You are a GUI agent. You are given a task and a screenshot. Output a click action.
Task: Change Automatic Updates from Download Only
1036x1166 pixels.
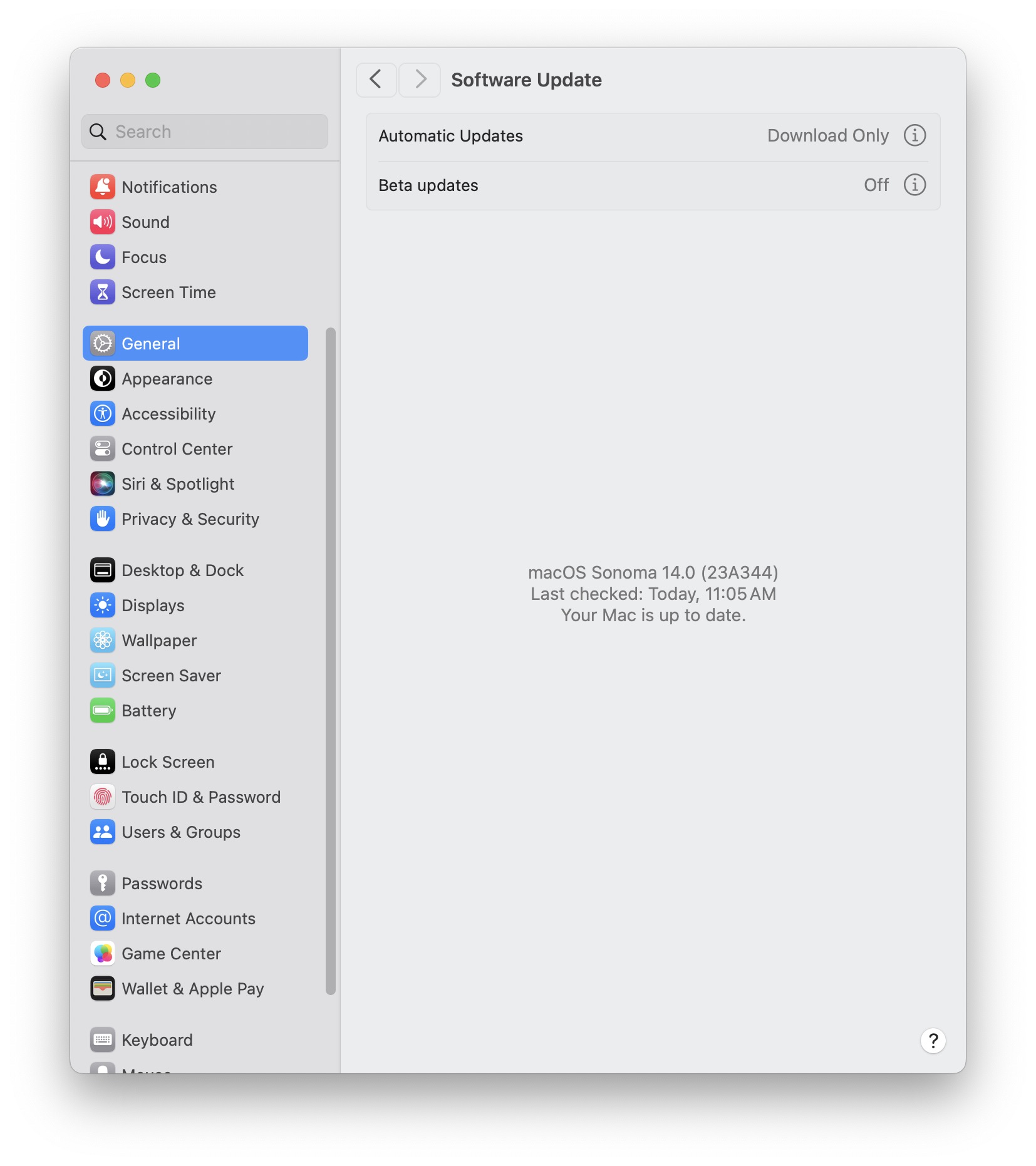coord(828,135)
